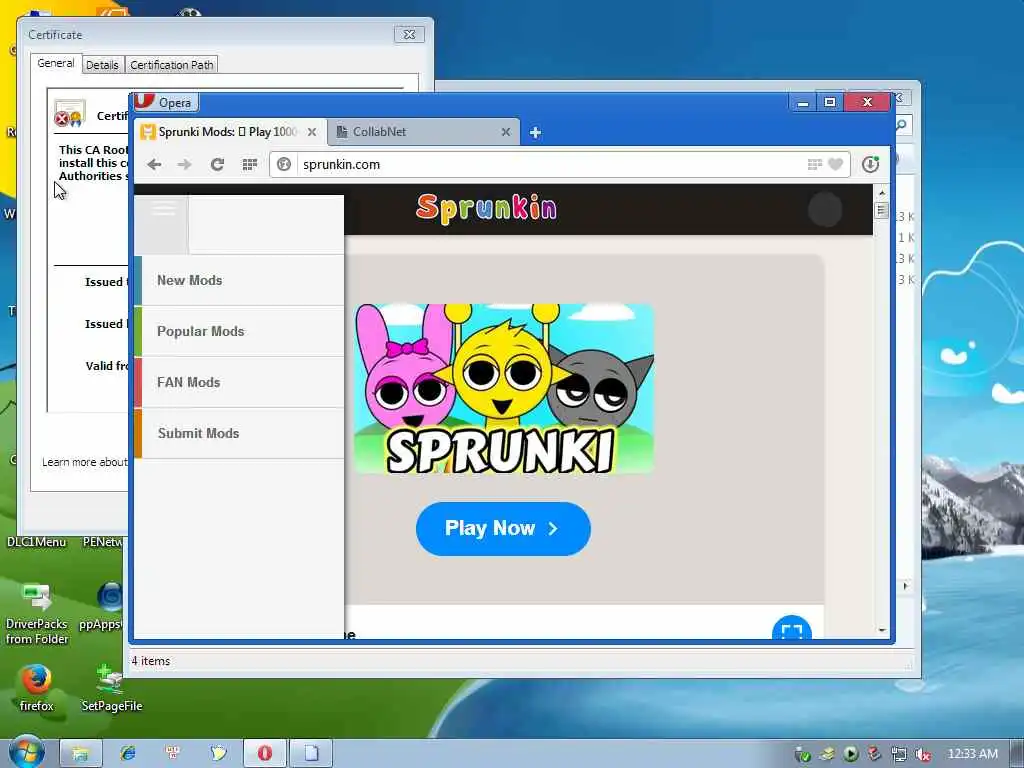Click the green play-button tray icon
This screenshot has width=1024, height=768.
tap(850, 754)
